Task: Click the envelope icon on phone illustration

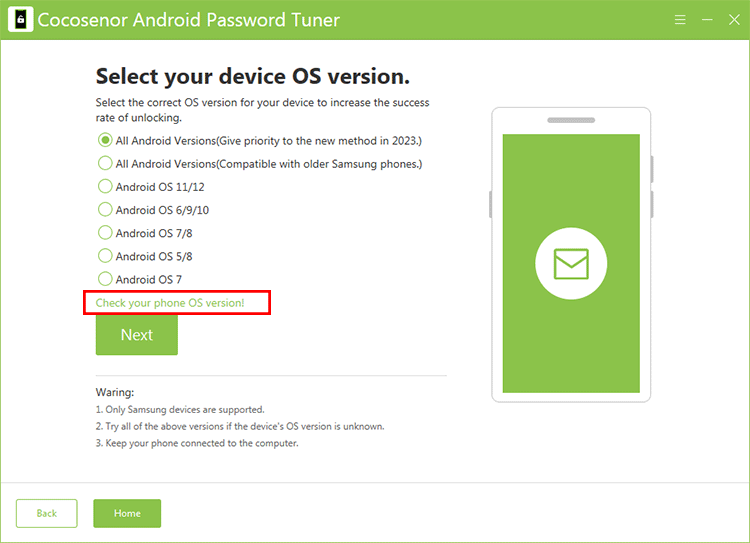Action: point(571,264)
